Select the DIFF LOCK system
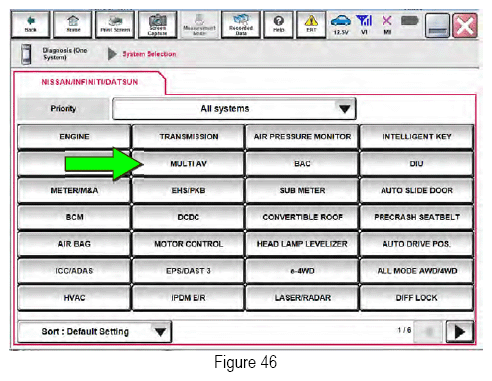The height and width of the screenshot is (381, 492). coord(417,298)
